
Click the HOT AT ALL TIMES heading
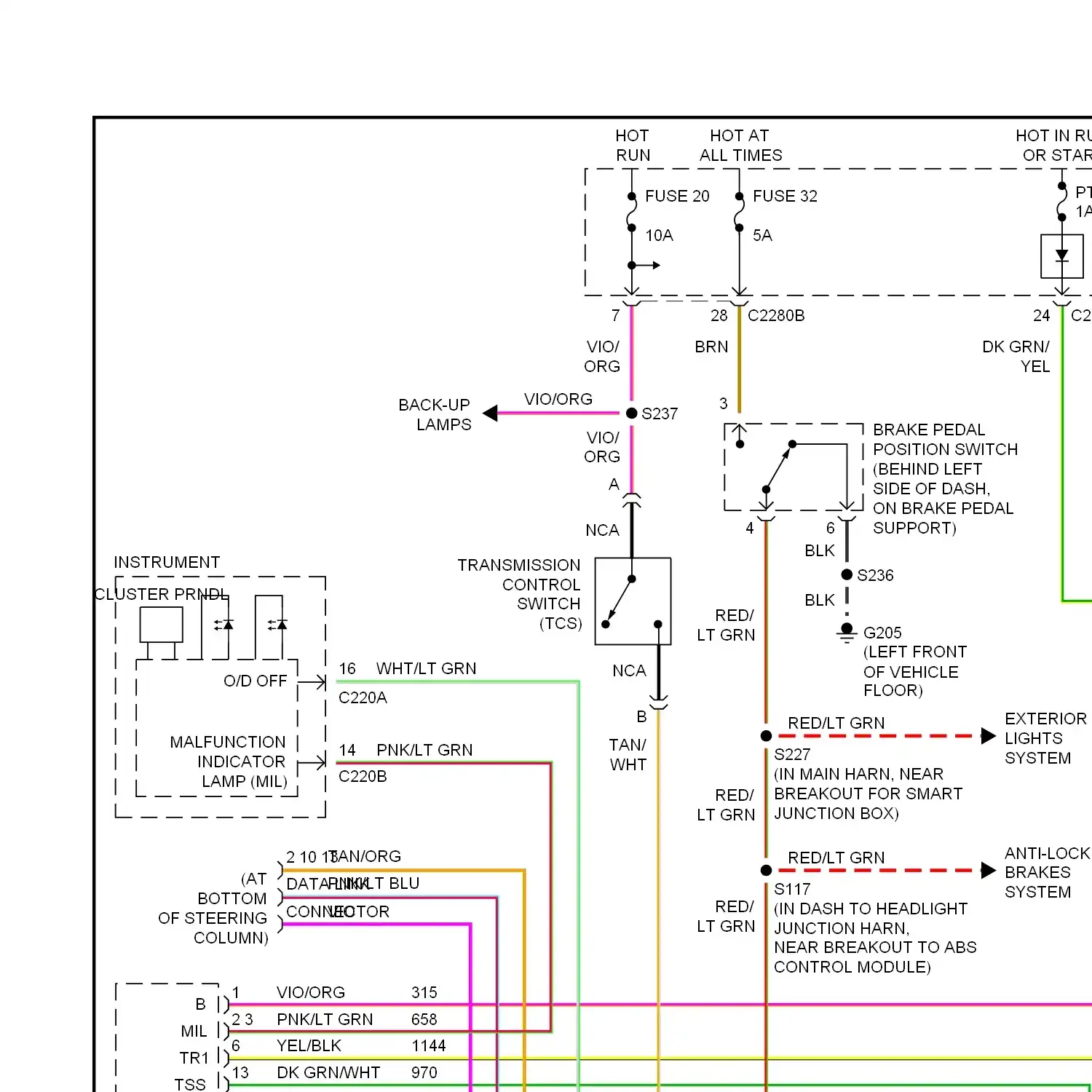740,145
